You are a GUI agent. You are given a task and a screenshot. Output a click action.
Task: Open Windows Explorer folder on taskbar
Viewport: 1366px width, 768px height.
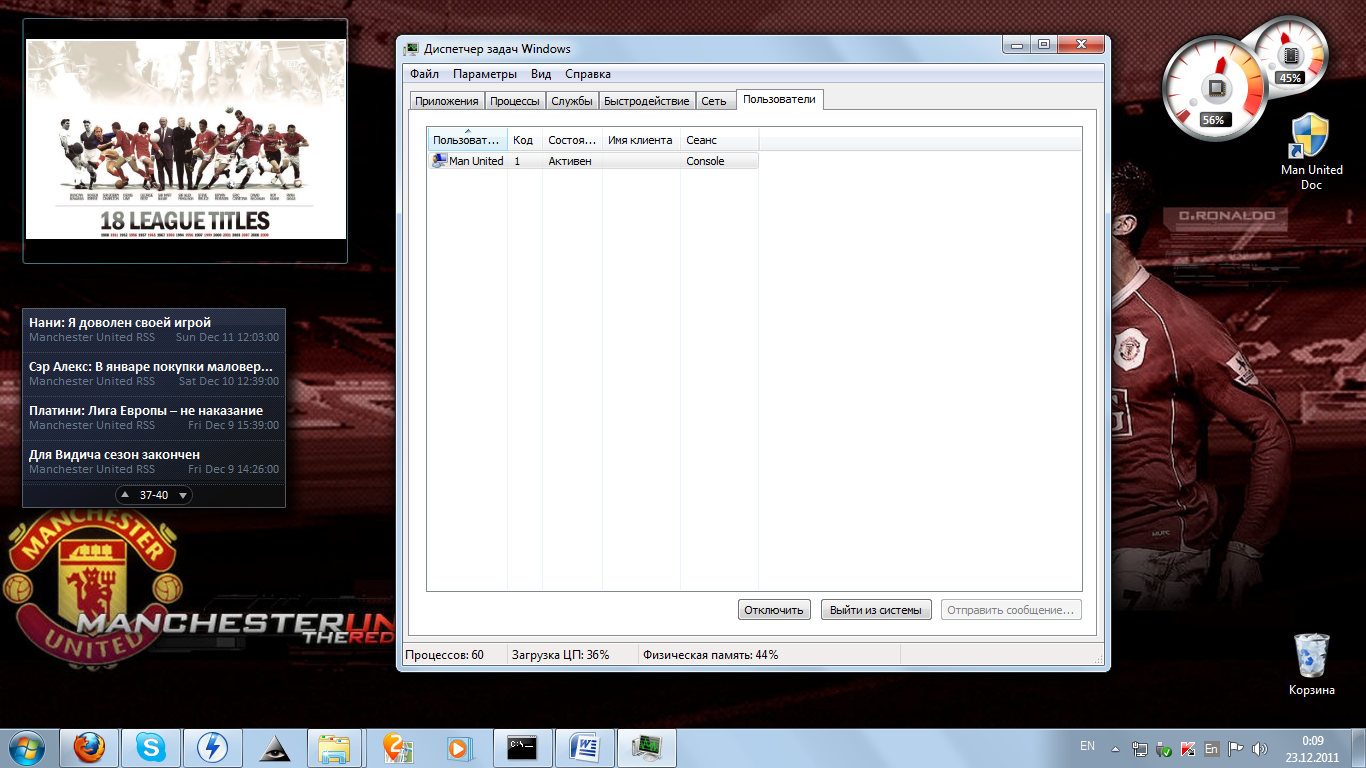334,747
